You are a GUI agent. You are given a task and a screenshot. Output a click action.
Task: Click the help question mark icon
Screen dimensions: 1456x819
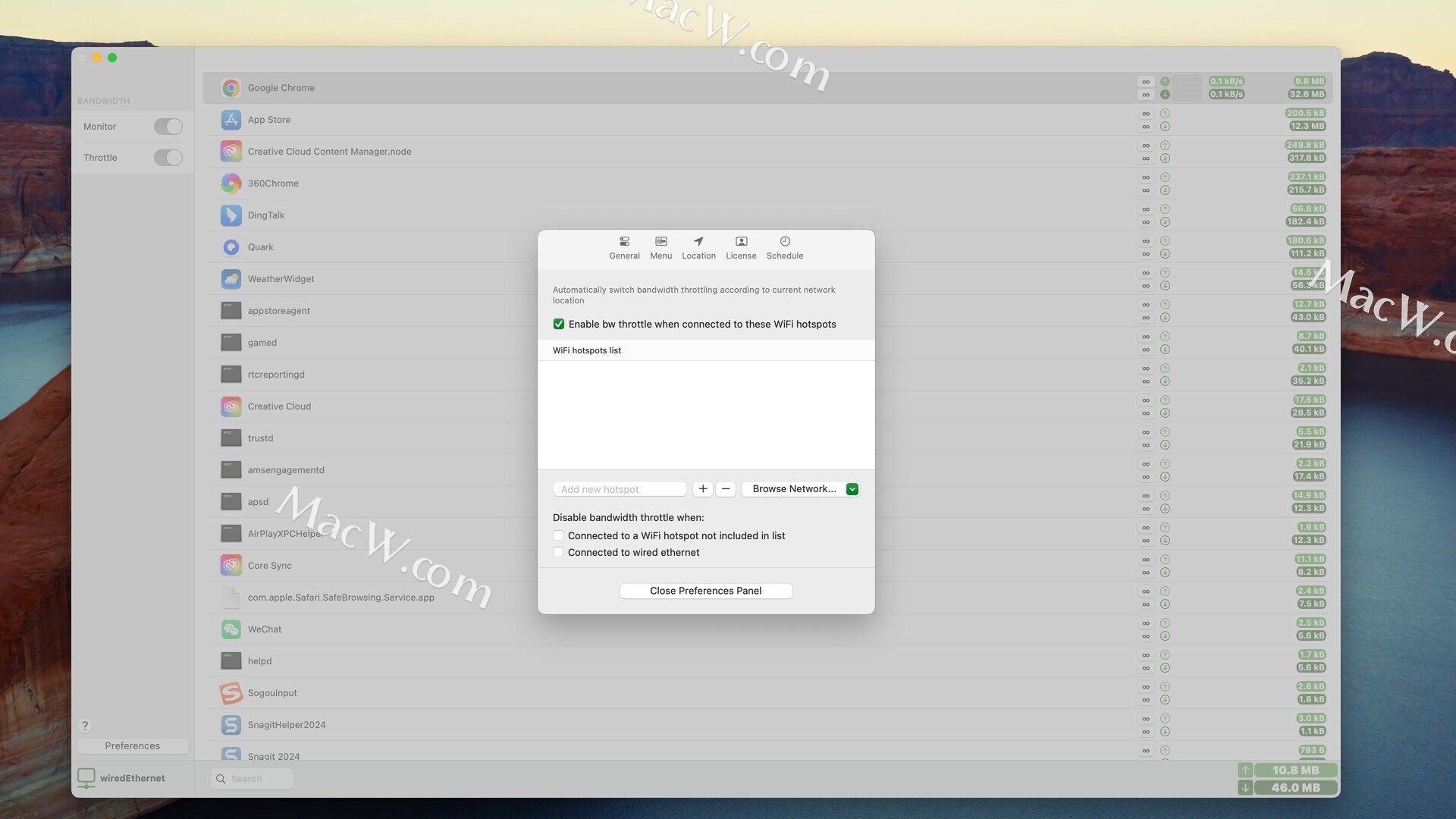pyautogui.click(x=85, y=726)
